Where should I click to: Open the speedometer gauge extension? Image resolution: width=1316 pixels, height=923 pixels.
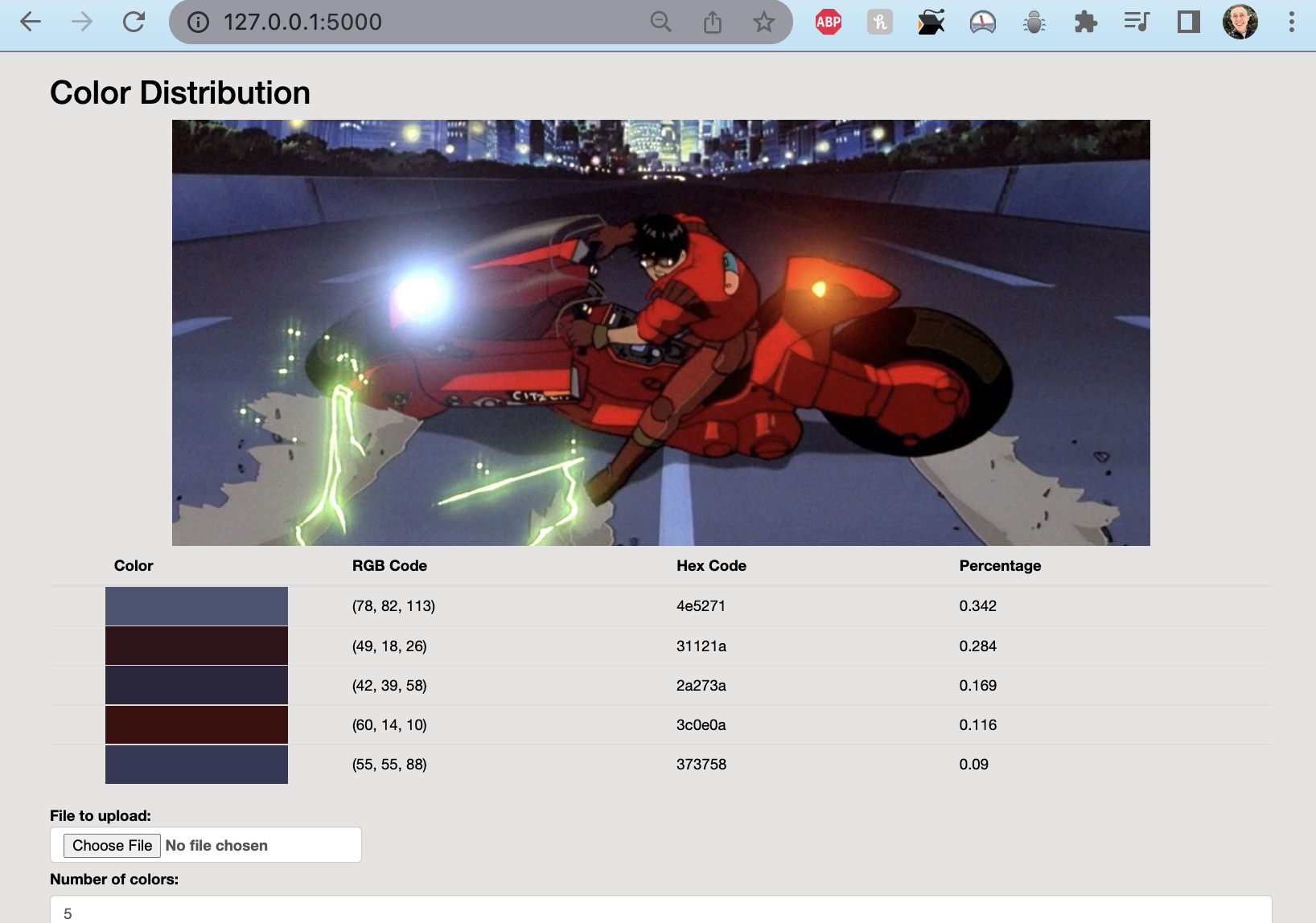point(983,22)
